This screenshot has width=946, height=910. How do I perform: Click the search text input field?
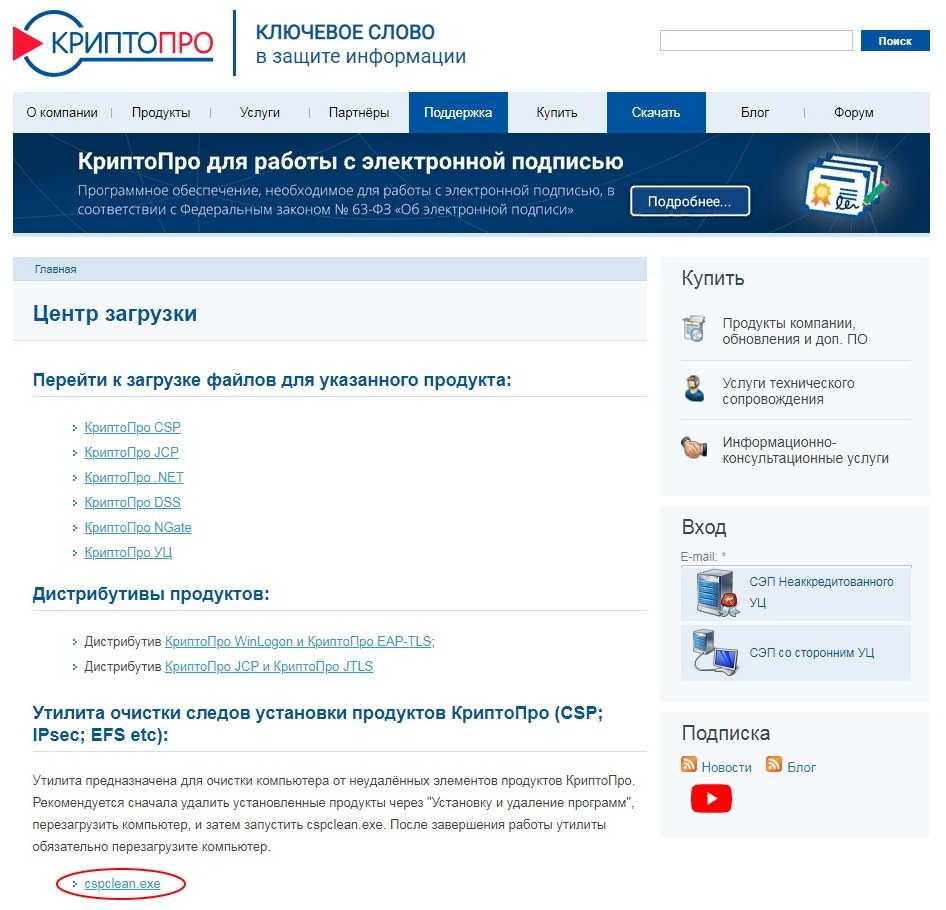(x=756, y=41)
